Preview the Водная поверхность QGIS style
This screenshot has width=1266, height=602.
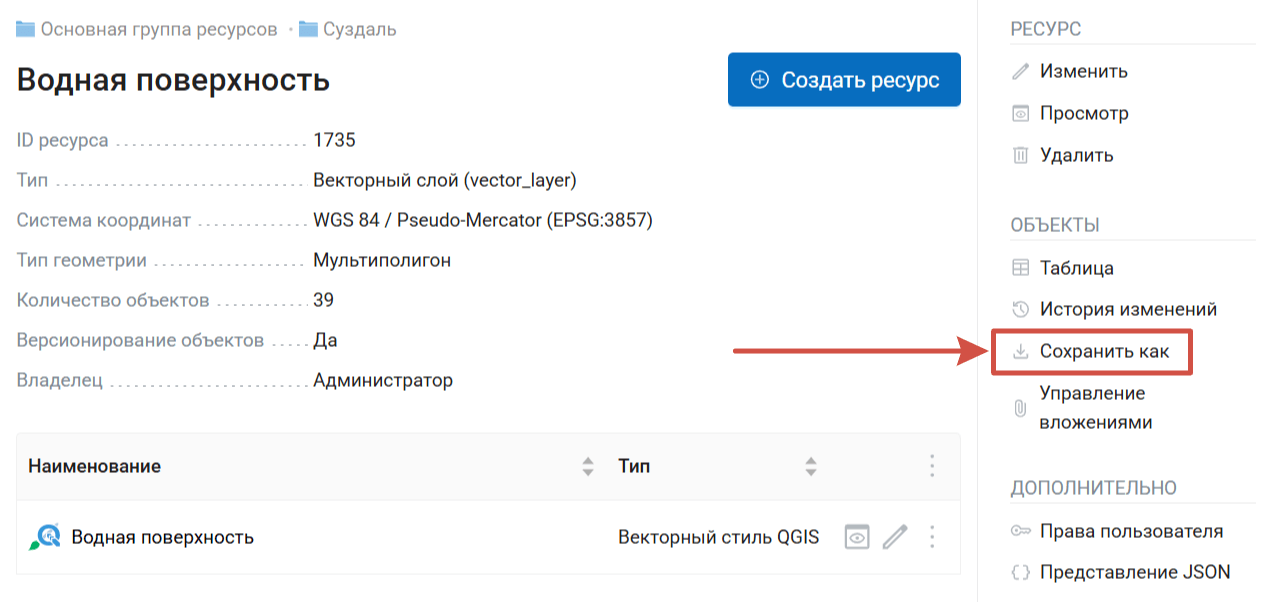pyautogui.click(x=856, y=537)
